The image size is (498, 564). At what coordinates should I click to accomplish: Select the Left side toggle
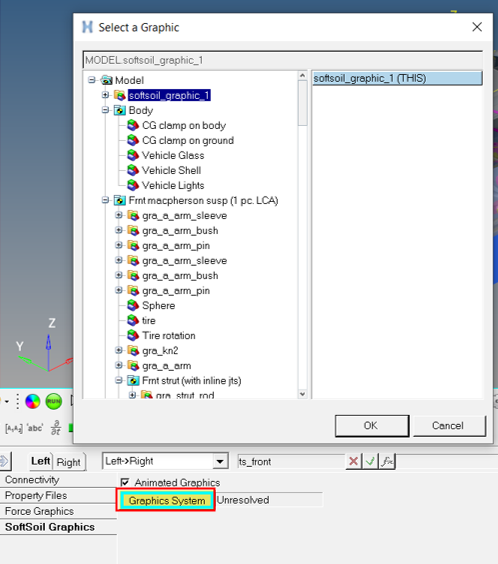pos(40,461)
